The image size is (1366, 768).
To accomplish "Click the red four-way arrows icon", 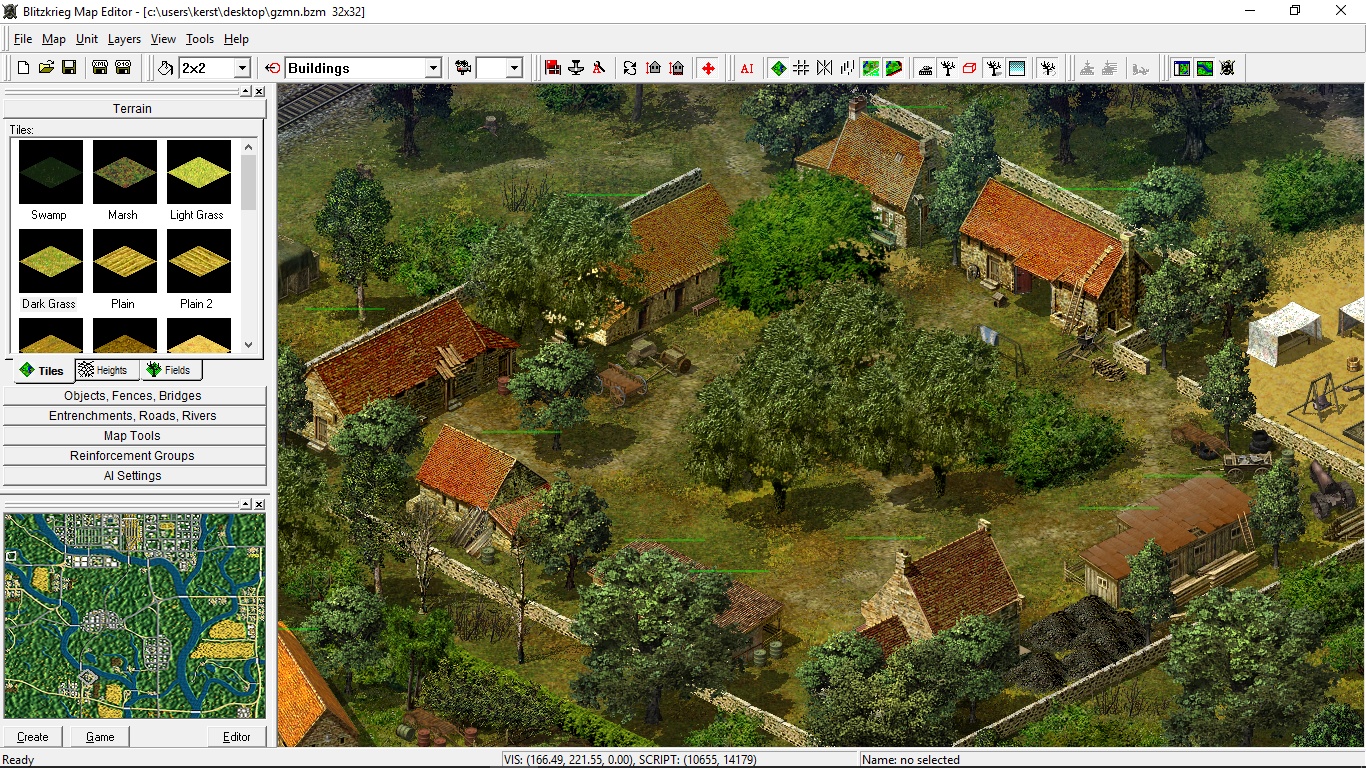I will click(x=708, y=68).
